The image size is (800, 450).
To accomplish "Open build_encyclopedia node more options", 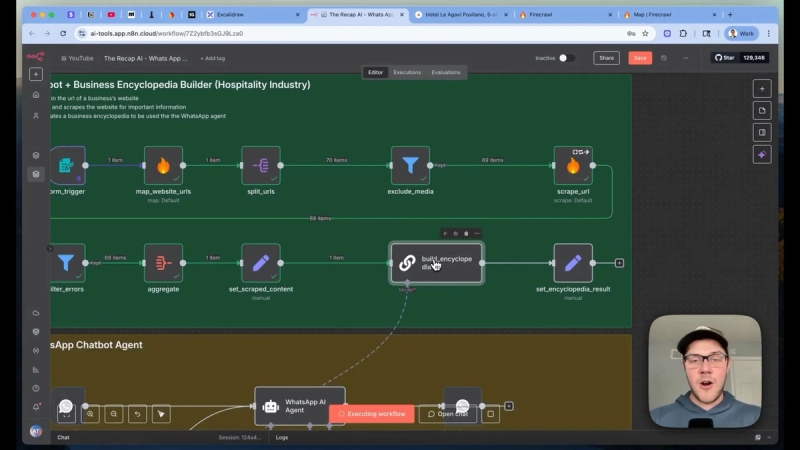I will pos(477,234).
